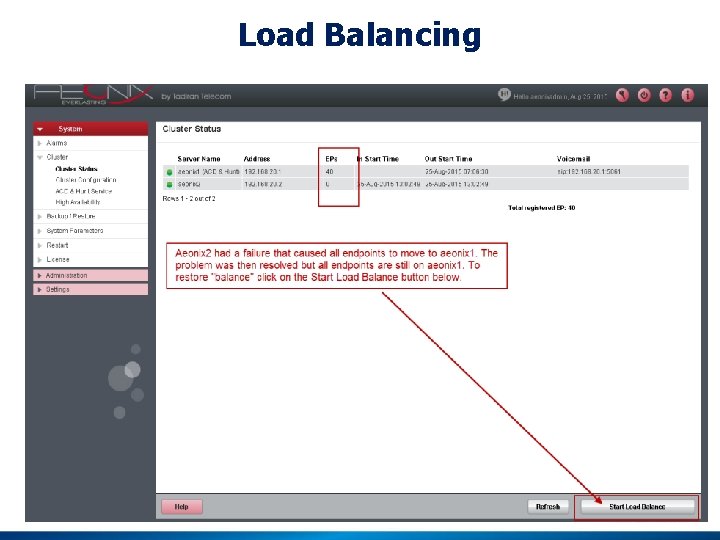The height and width of the screenshot is (540, 720).
Task: Click the EPs value 0 cell
Action: pos(327,184)
